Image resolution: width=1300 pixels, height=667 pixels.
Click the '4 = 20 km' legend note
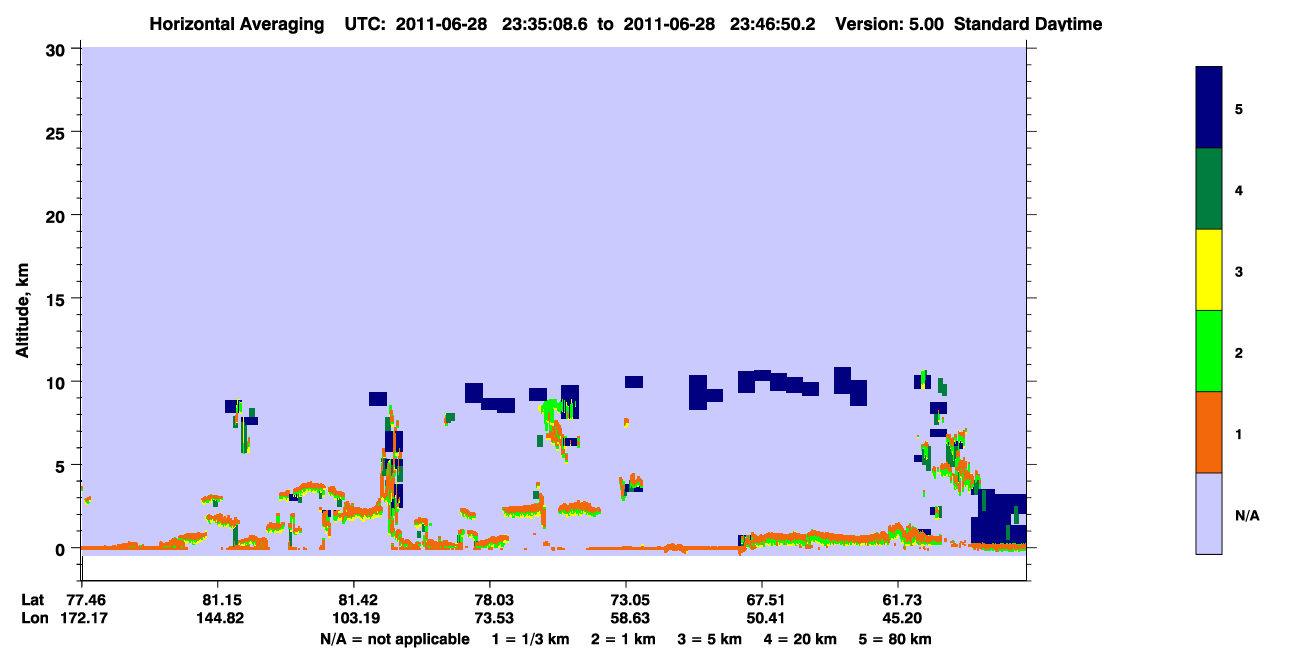click(x=800, y=639)
